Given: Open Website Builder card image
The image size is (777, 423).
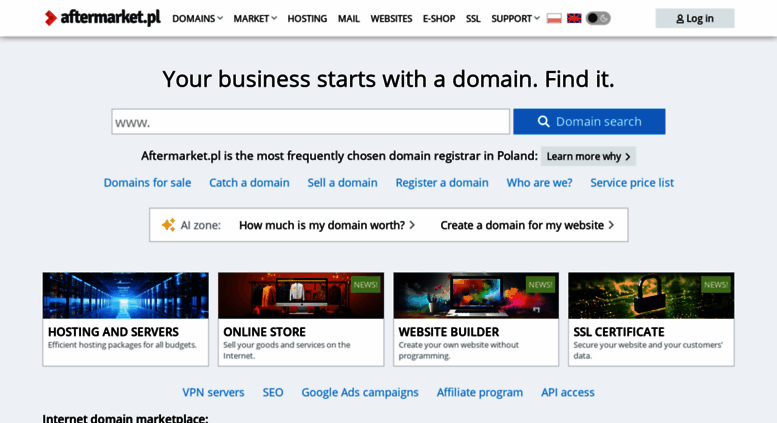Looking at the screenshot, I should tap(476, 295).
